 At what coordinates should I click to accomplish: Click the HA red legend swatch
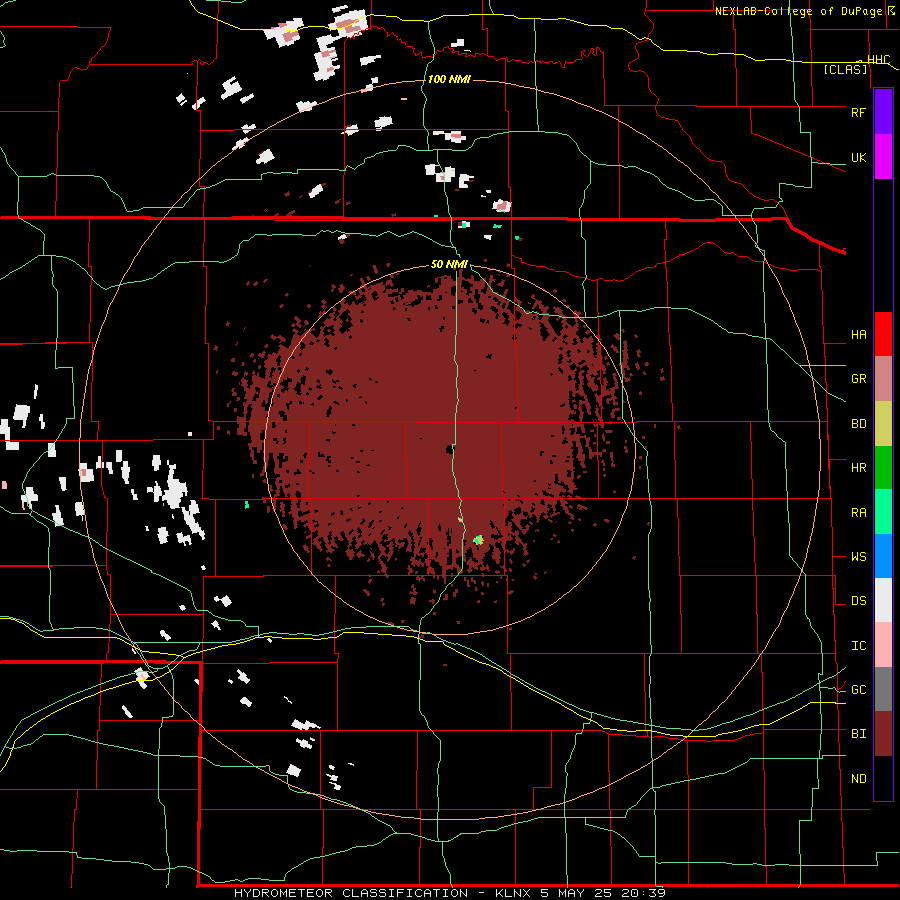click(883, 334)
